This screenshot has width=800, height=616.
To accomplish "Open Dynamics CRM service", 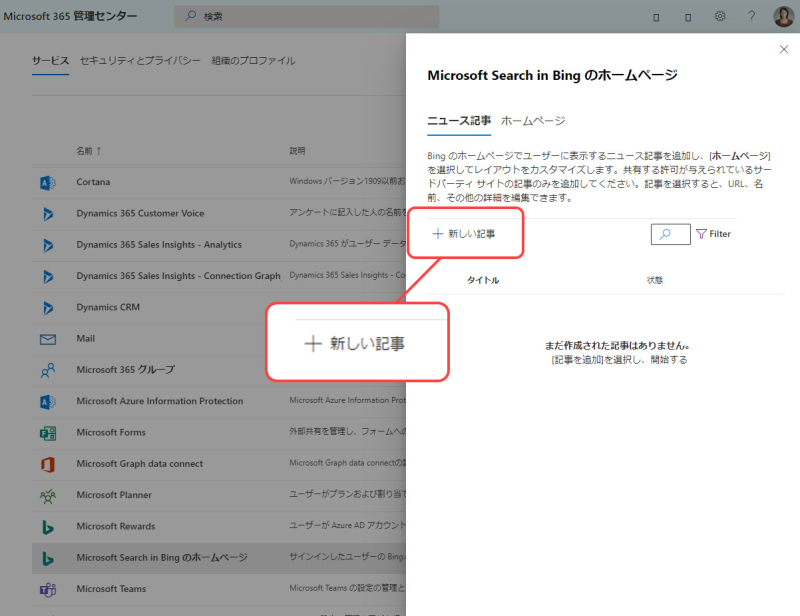I will [108, 307].
